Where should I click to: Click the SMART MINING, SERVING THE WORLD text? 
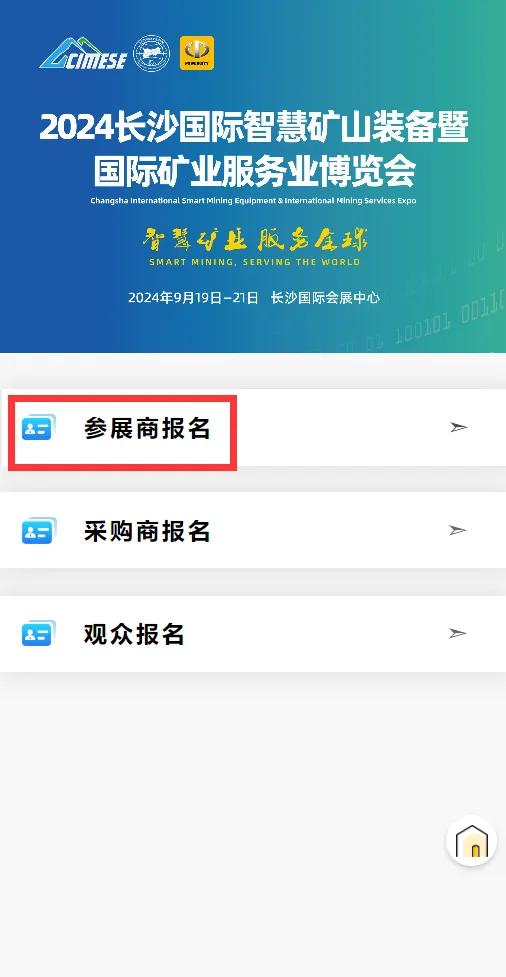pyautogui.click(x=254, y=262)
